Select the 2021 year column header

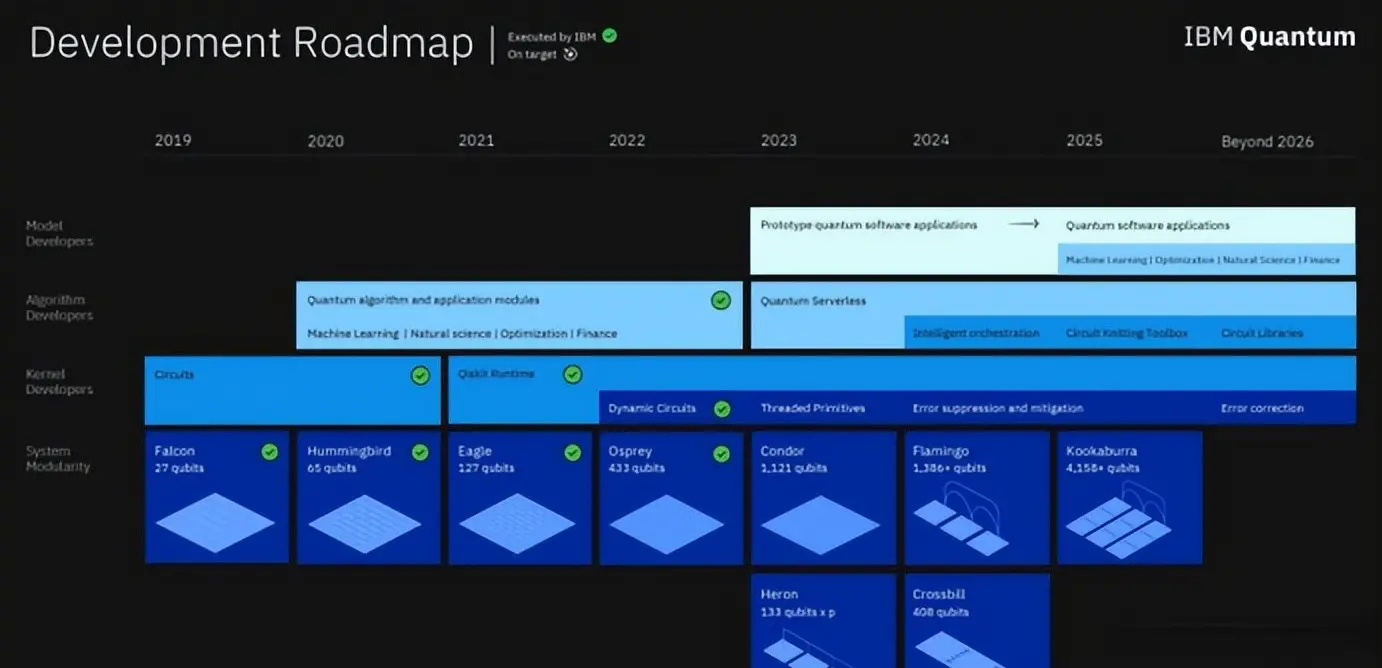(x=476, y=140)
